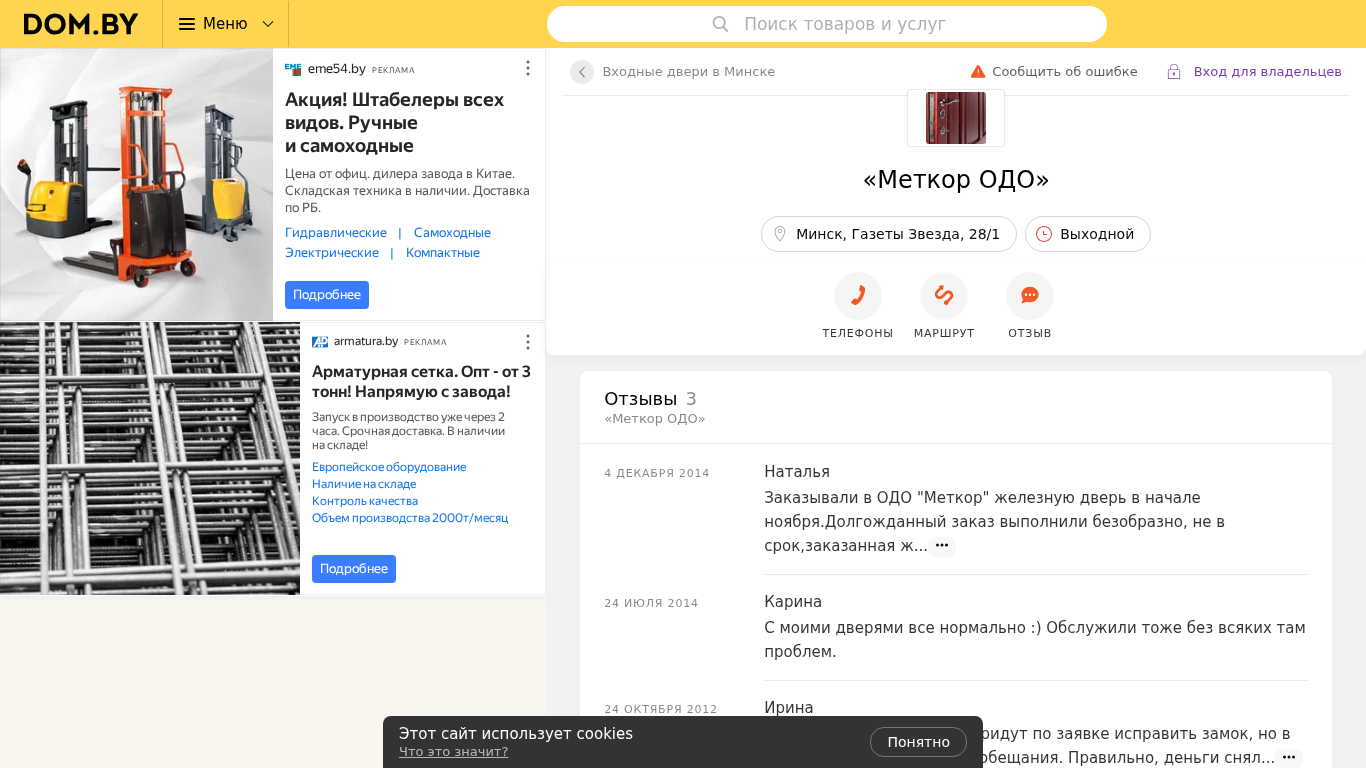Click the eme54.by advertiser favicon

[293, 69]
